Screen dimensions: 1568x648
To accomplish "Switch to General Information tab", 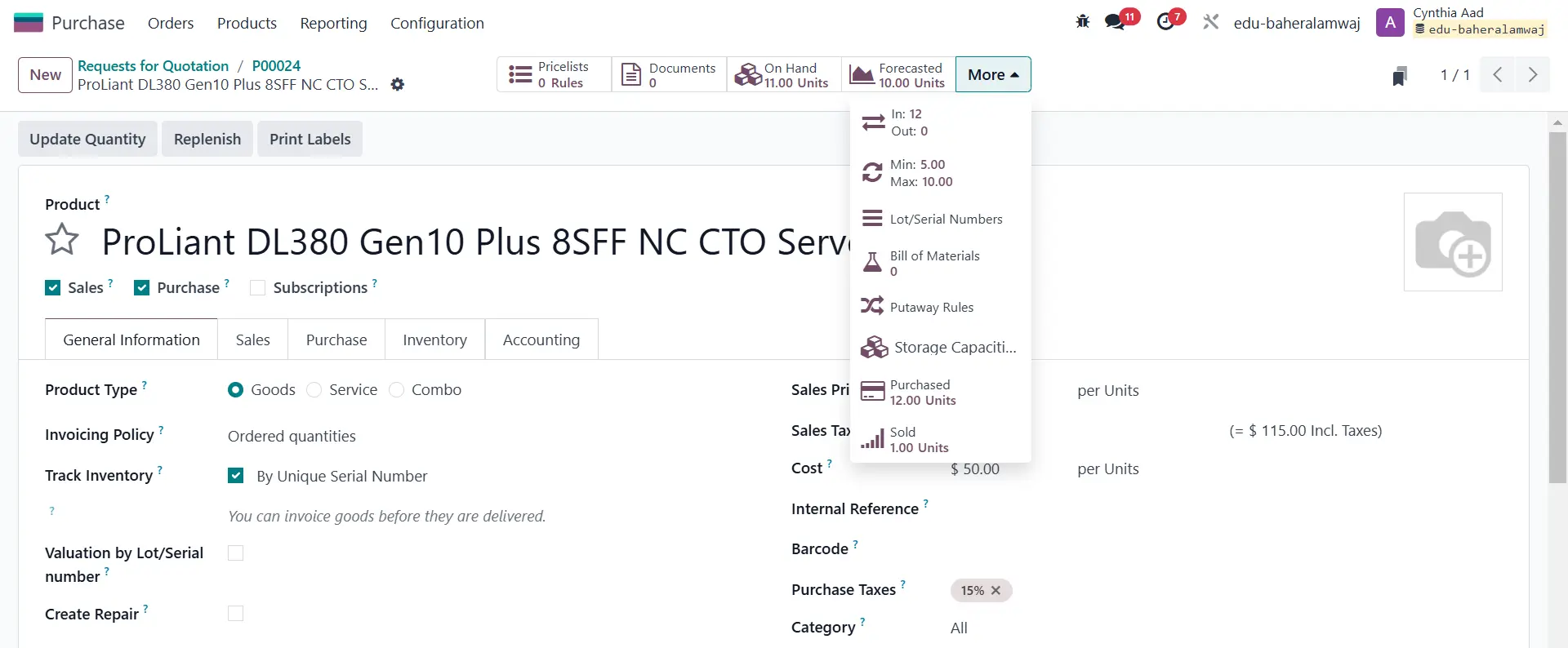I will 131,340.
